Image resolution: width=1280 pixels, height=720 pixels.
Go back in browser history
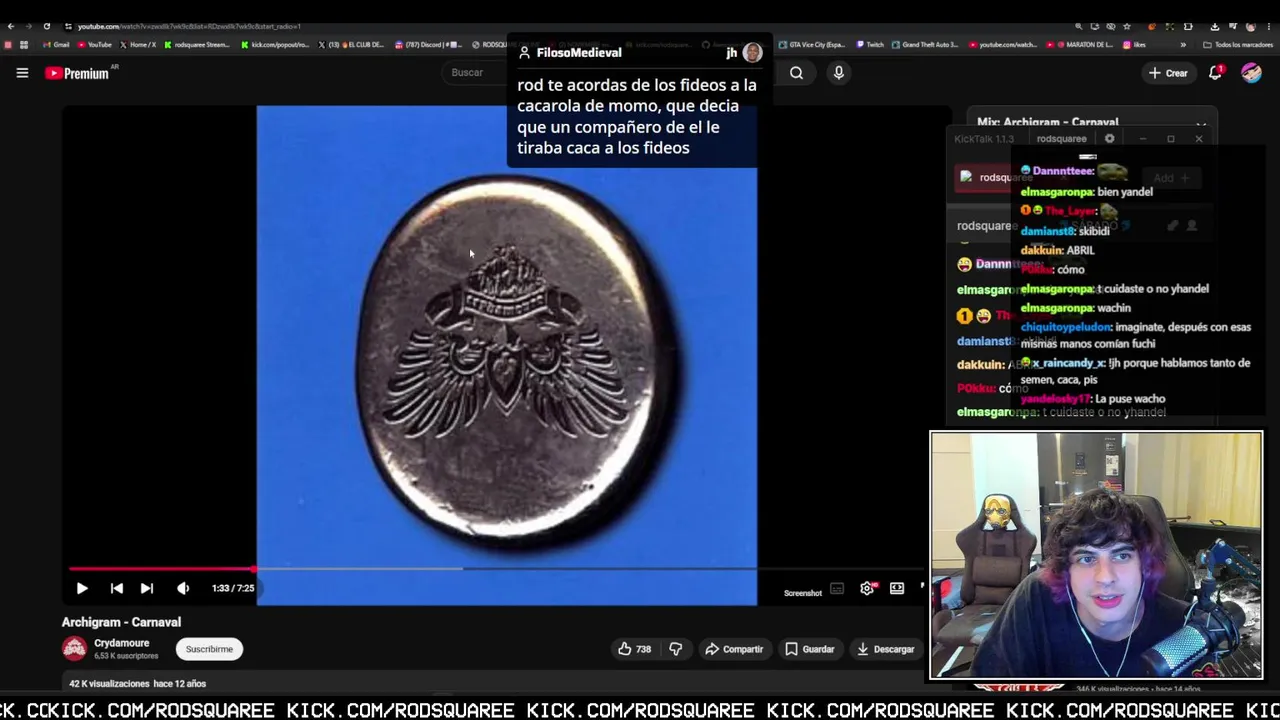click(x=10, y=26)
